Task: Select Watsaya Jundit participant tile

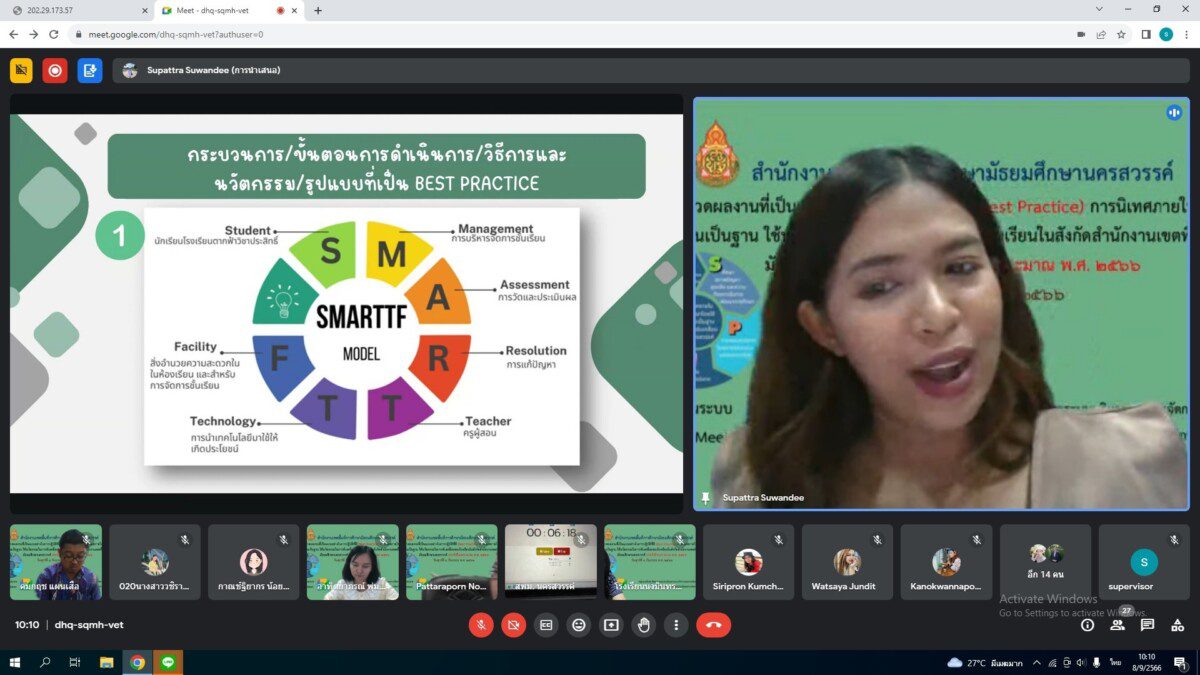Action: click(x=848, y=562)
